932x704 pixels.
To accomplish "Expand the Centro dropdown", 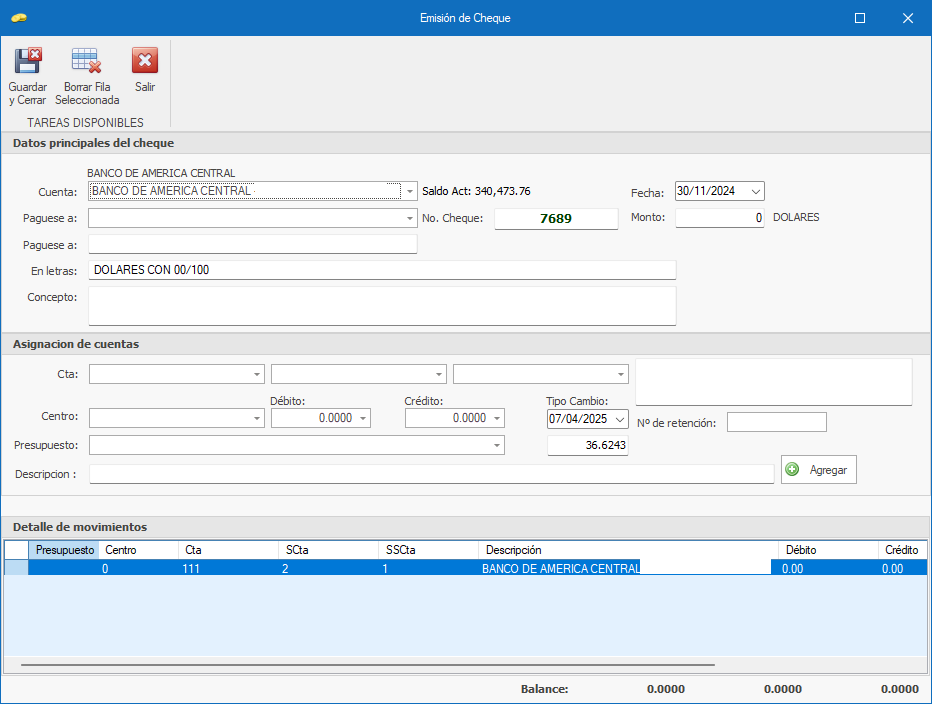I will coord(257,418).
